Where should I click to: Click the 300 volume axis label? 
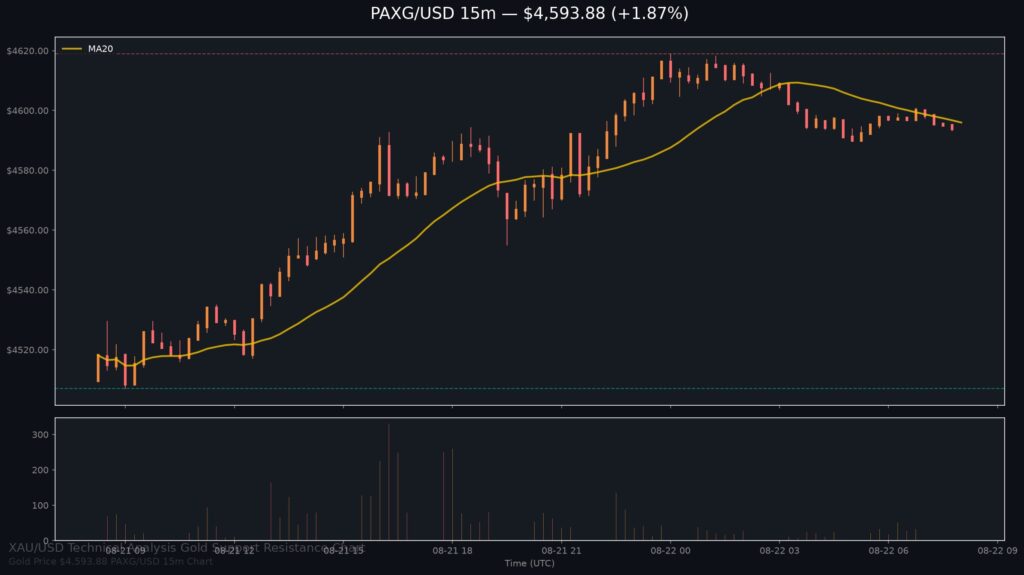[x=40, y=435]
